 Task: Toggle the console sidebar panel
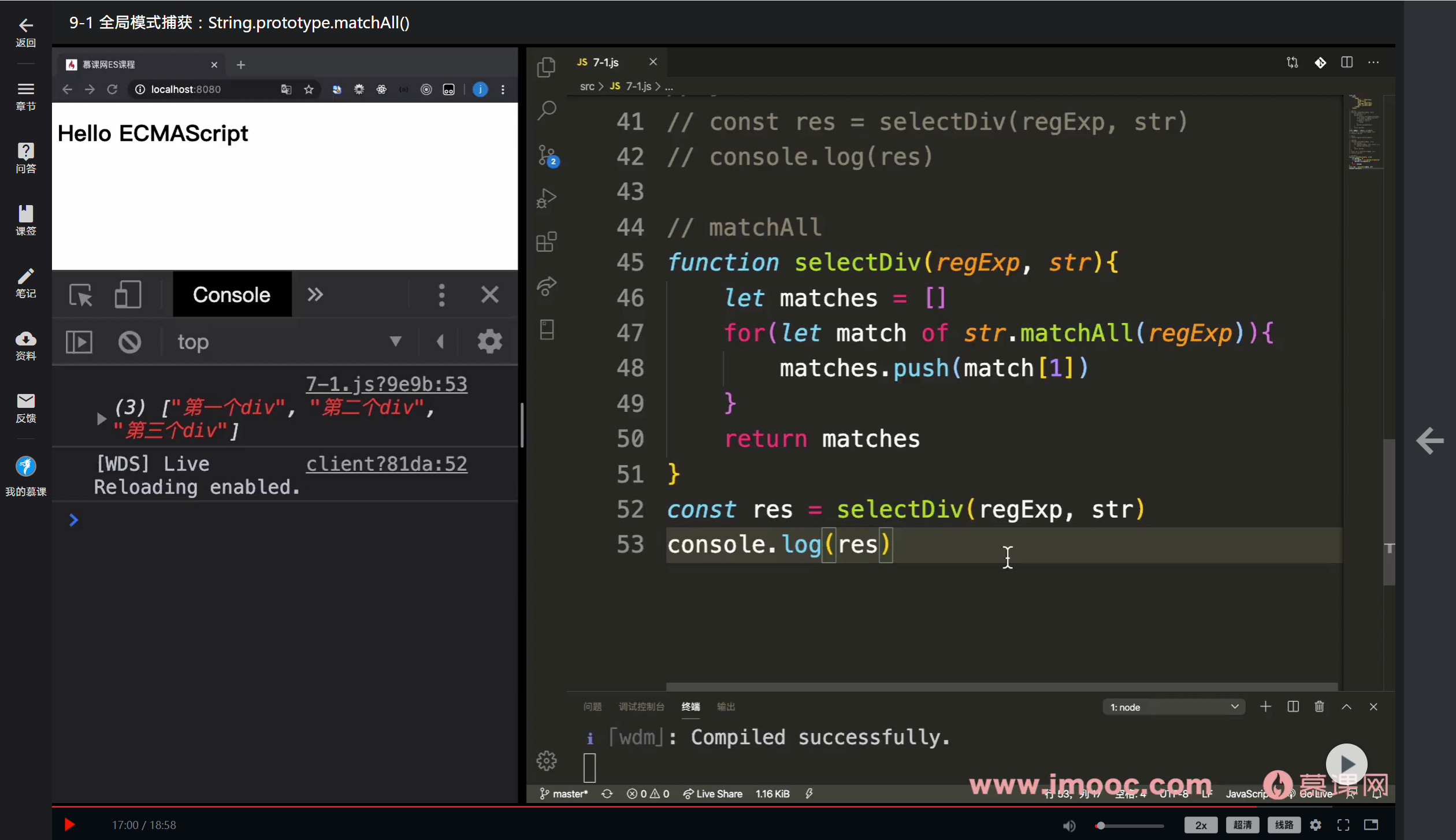click(79, 342)
